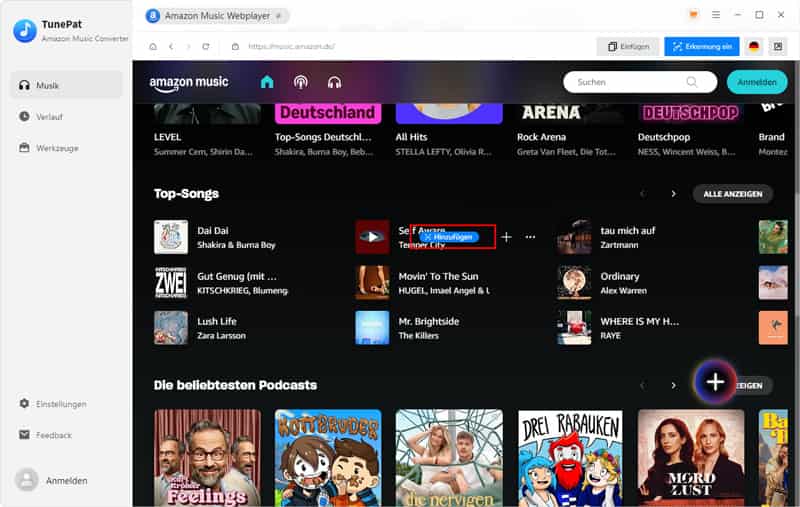Open the hamburger menu icon

tap(716, 15)
